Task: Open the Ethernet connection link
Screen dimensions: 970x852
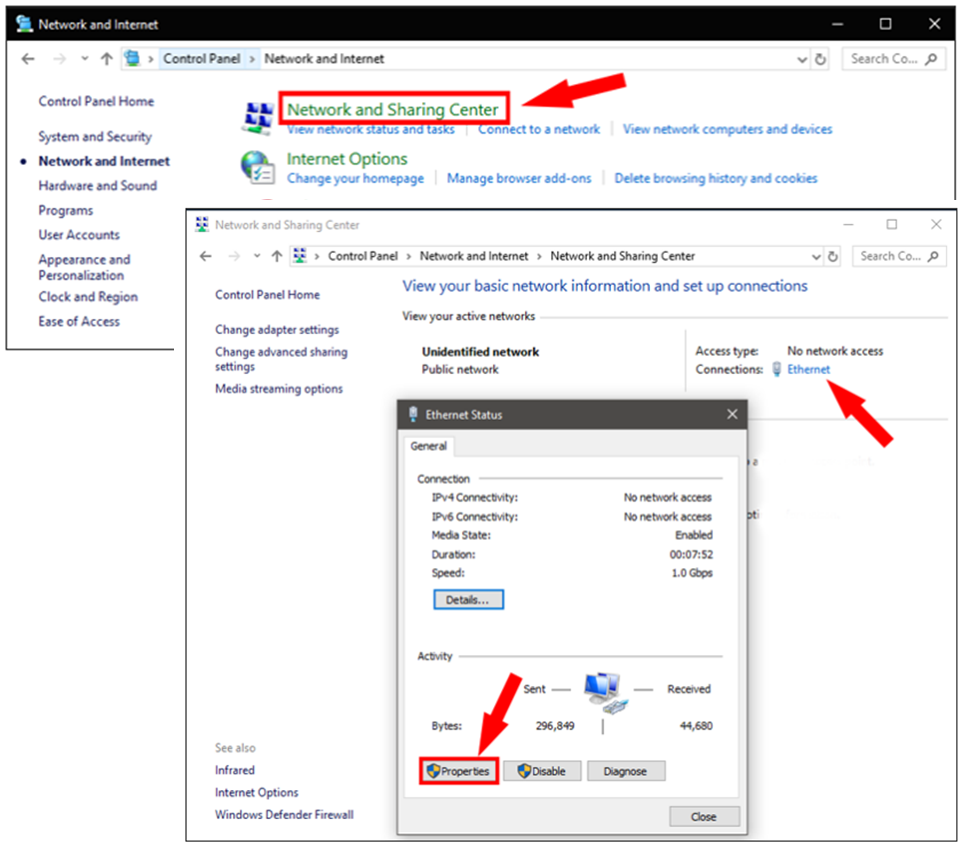Action: point(808,370)
